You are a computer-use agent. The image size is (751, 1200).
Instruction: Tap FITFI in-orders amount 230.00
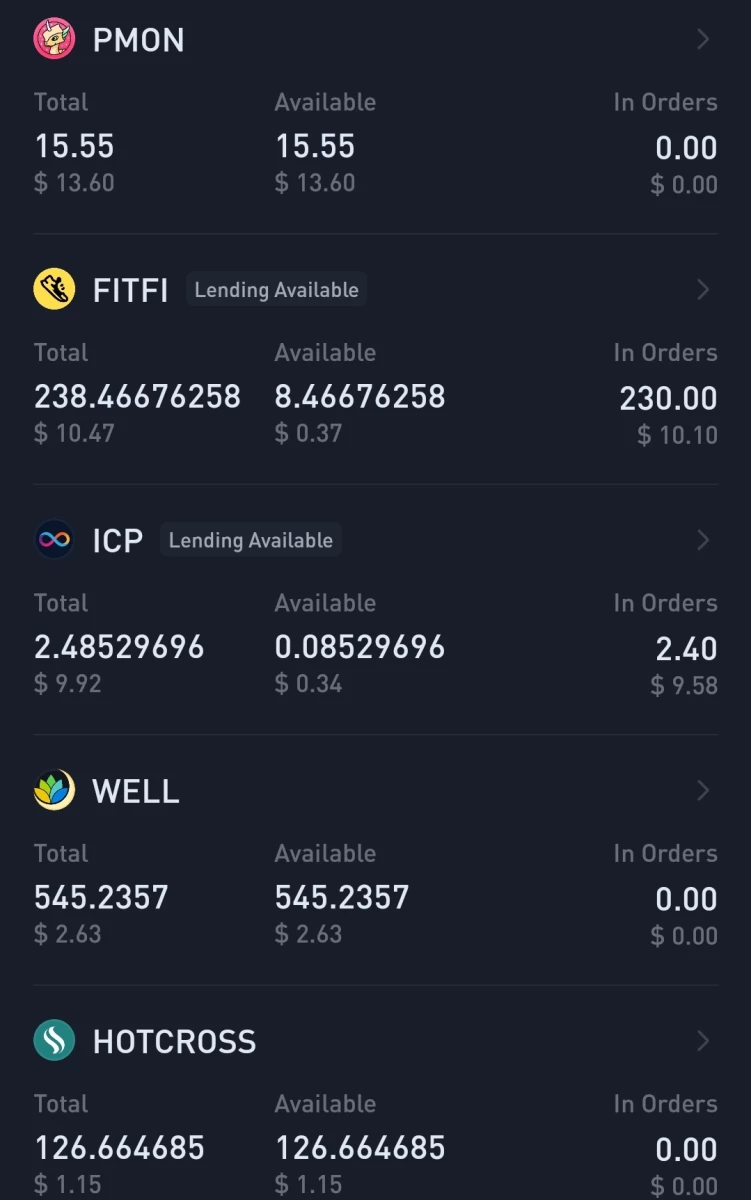(668, 399)
